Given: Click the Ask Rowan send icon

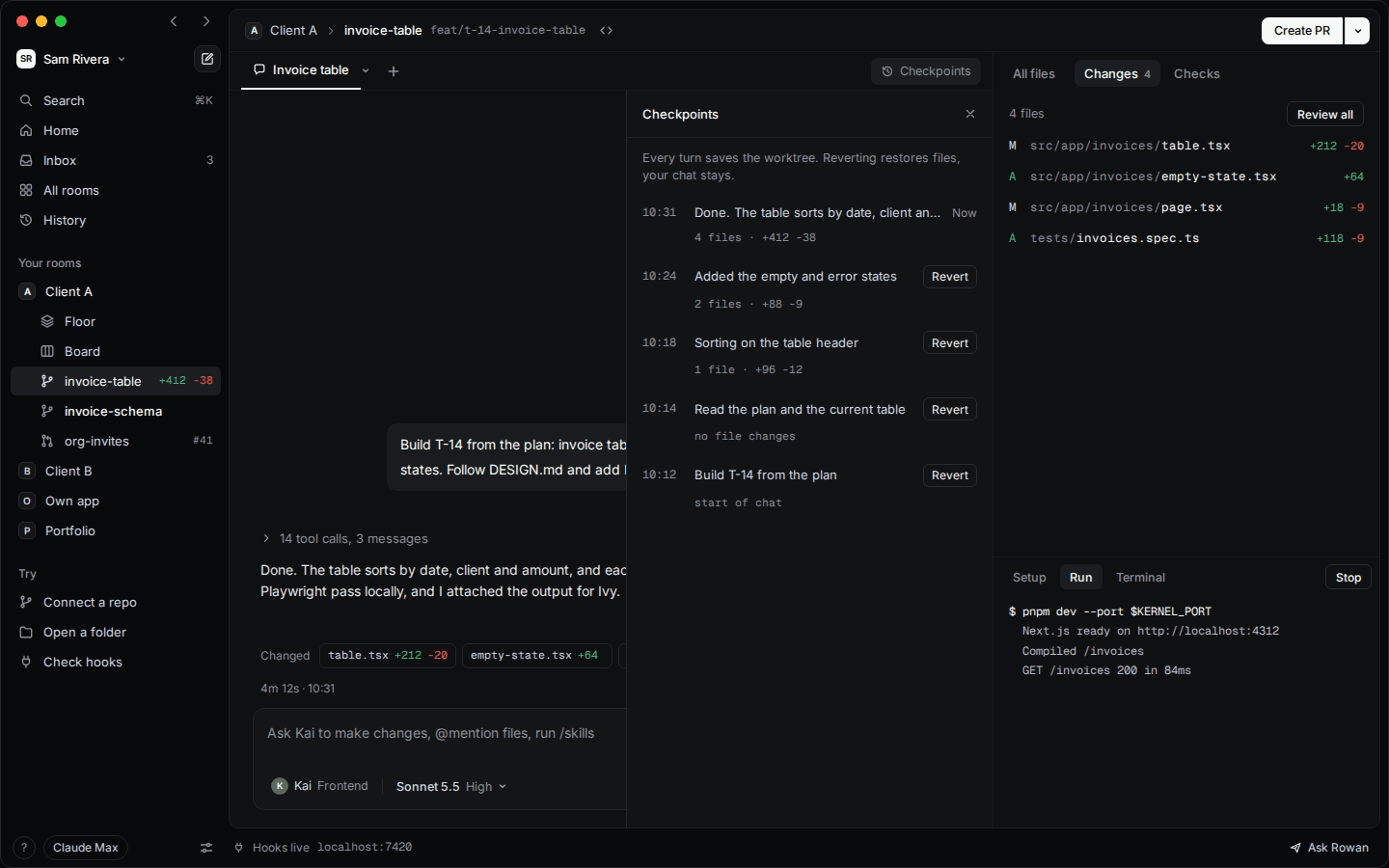Looking at the screenshot, I should point(1295,848).
